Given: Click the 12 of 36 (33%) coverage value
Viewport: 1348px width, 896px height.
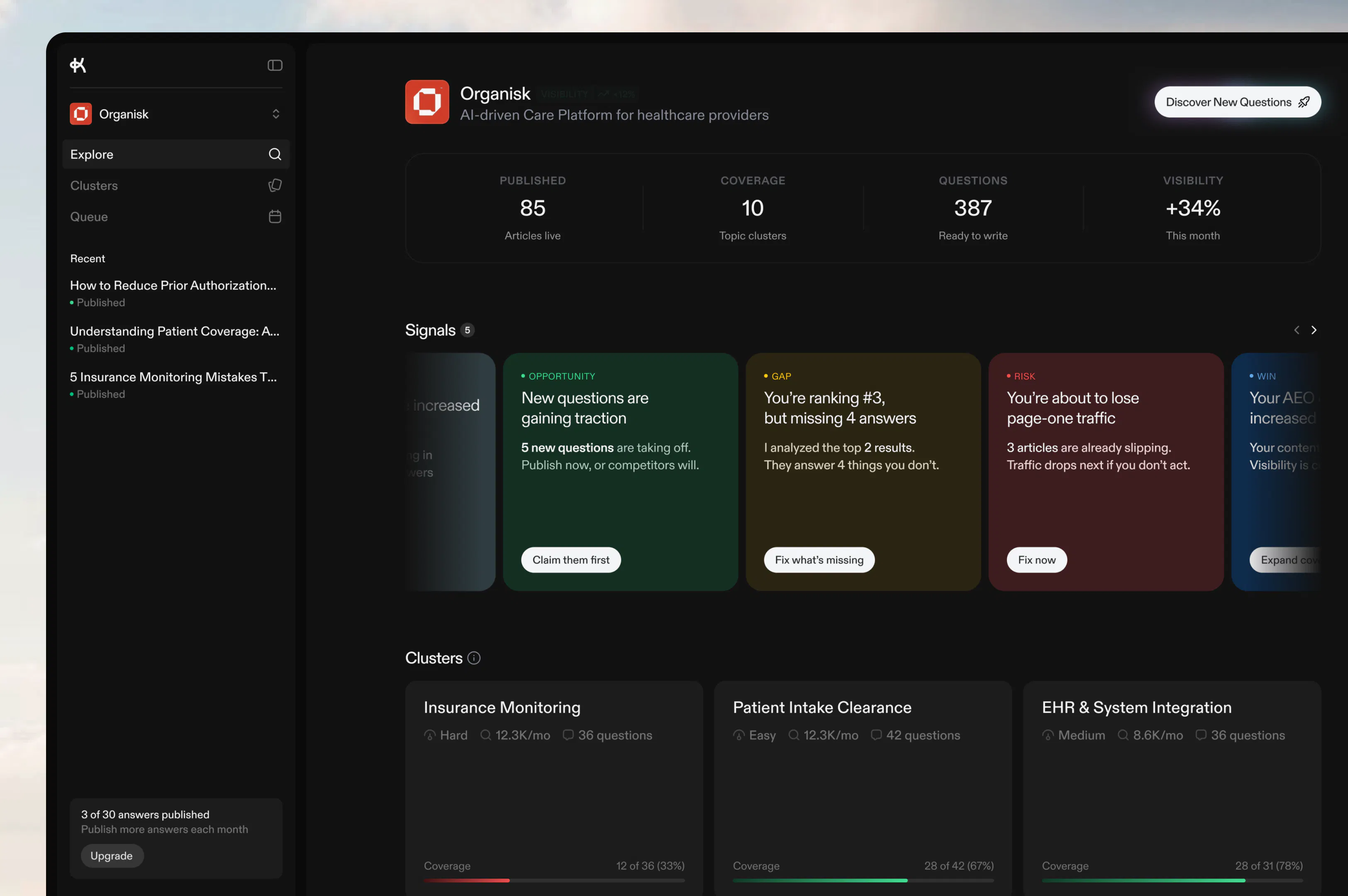Looking at the screenshot, I should pos(650,866).
